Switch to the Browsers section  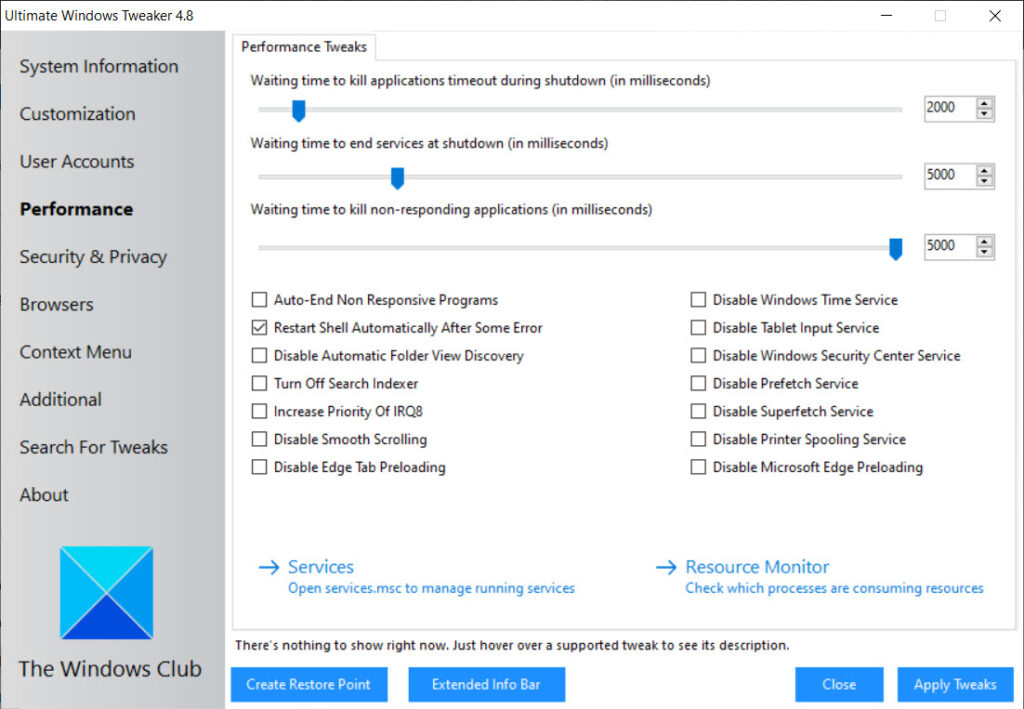click(56, 304)
